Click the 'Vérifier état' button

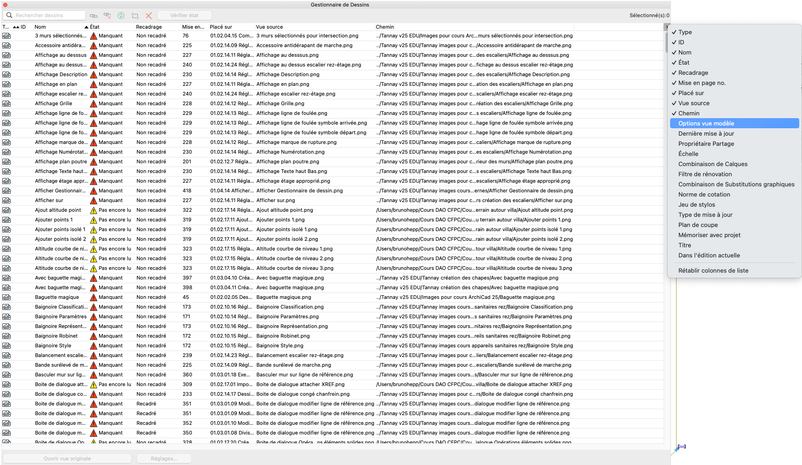point(184,16)
